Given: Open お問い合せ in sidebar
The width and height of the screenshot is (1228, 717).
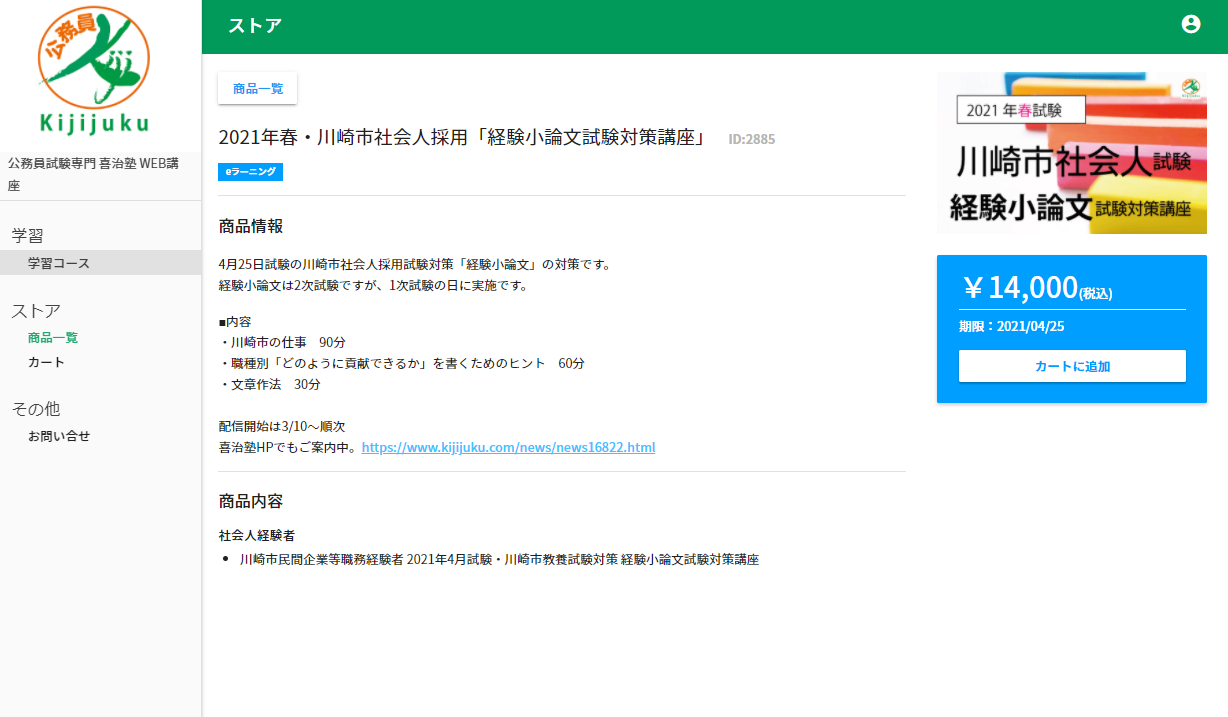Looking at the screenshot, I should (59, 436).
